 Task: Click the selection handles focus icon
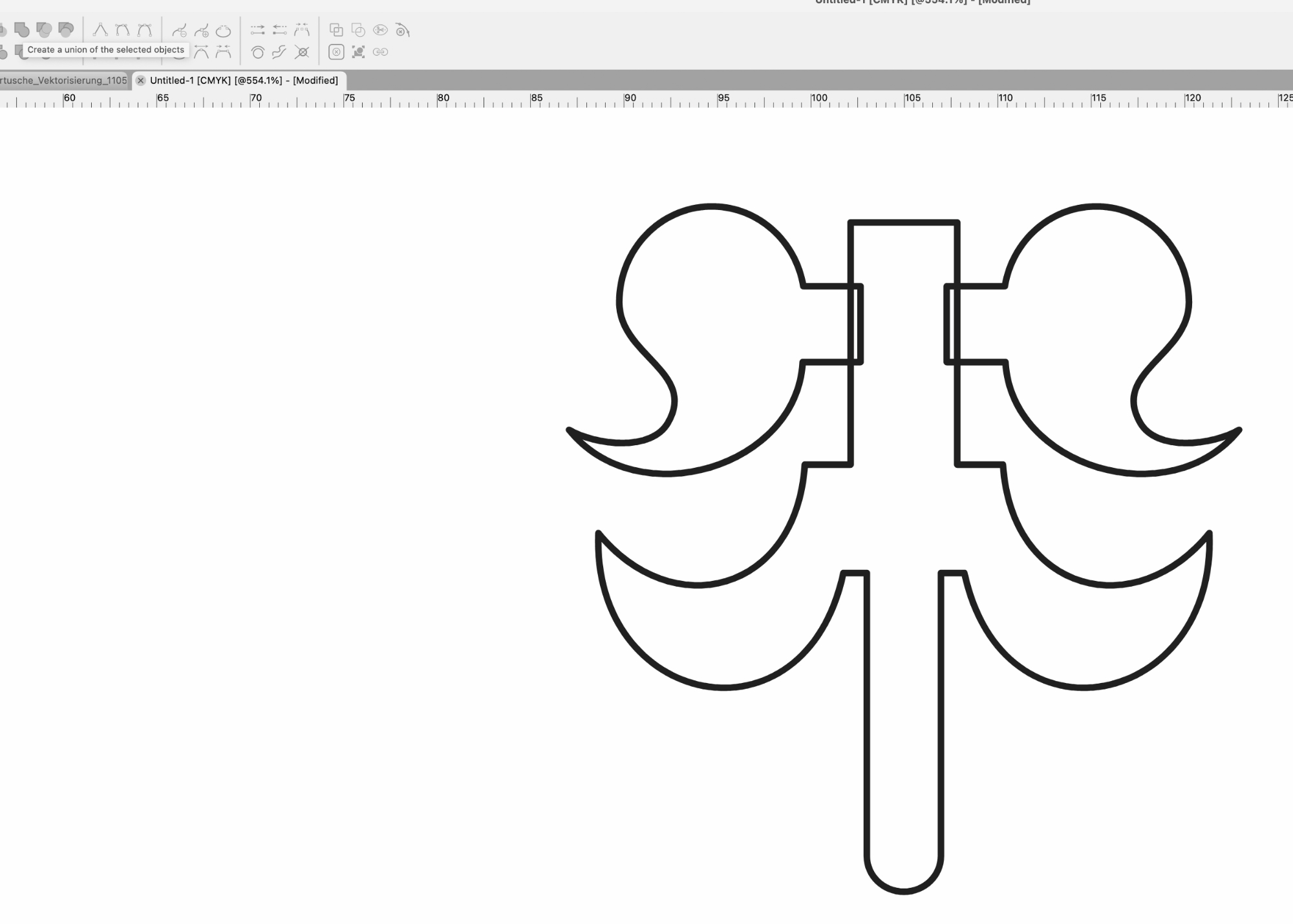click(x=358, y=52)
